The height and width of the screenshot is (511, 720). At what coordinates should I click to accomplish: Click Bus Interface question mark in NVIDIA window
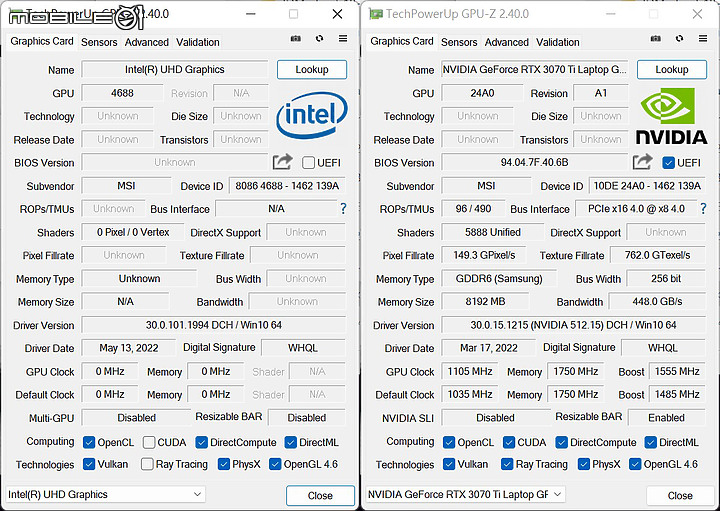703,208
